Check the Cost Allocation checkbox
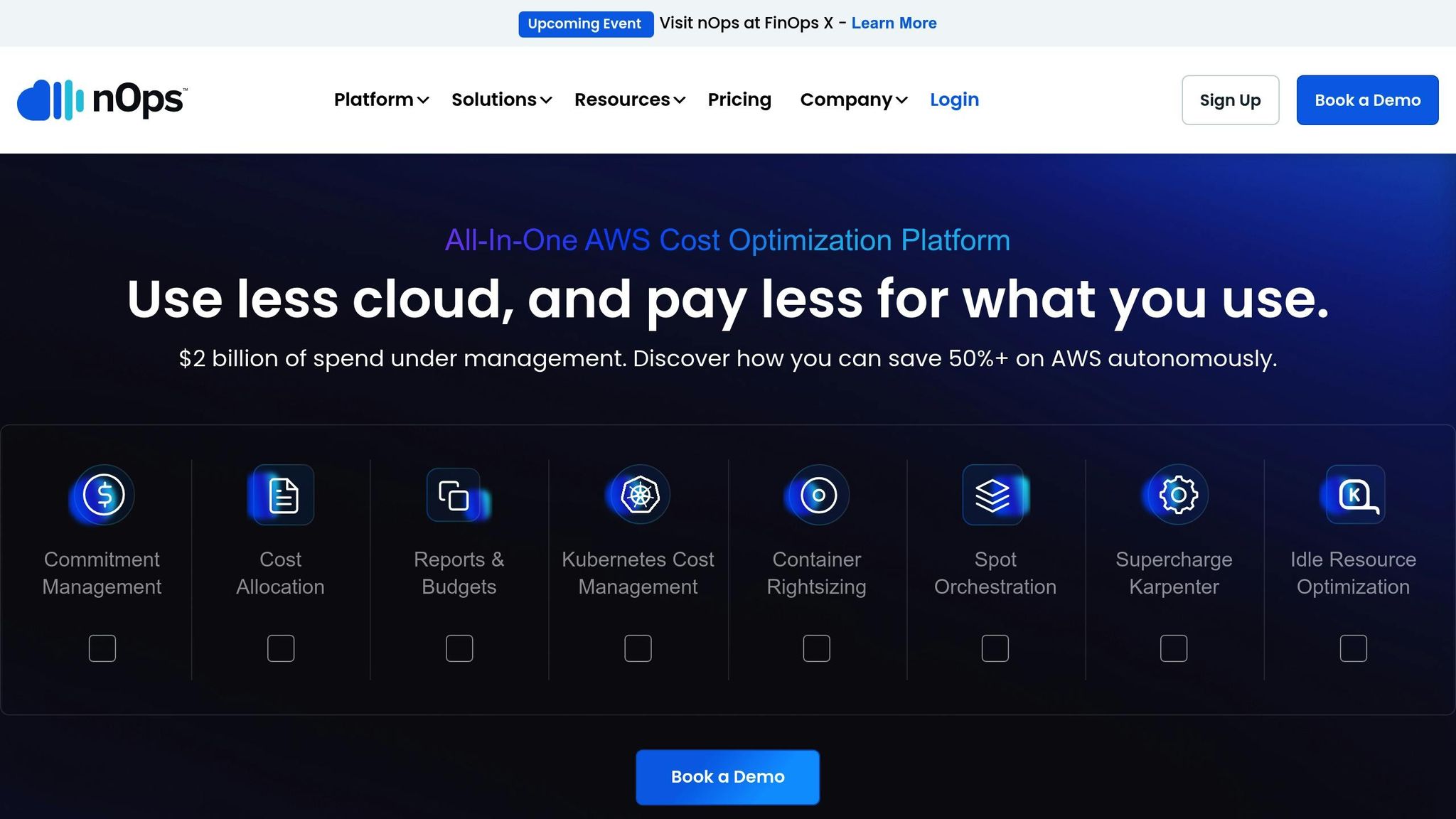The width and height of the screenshot is (1456, 819). point(281,648)
